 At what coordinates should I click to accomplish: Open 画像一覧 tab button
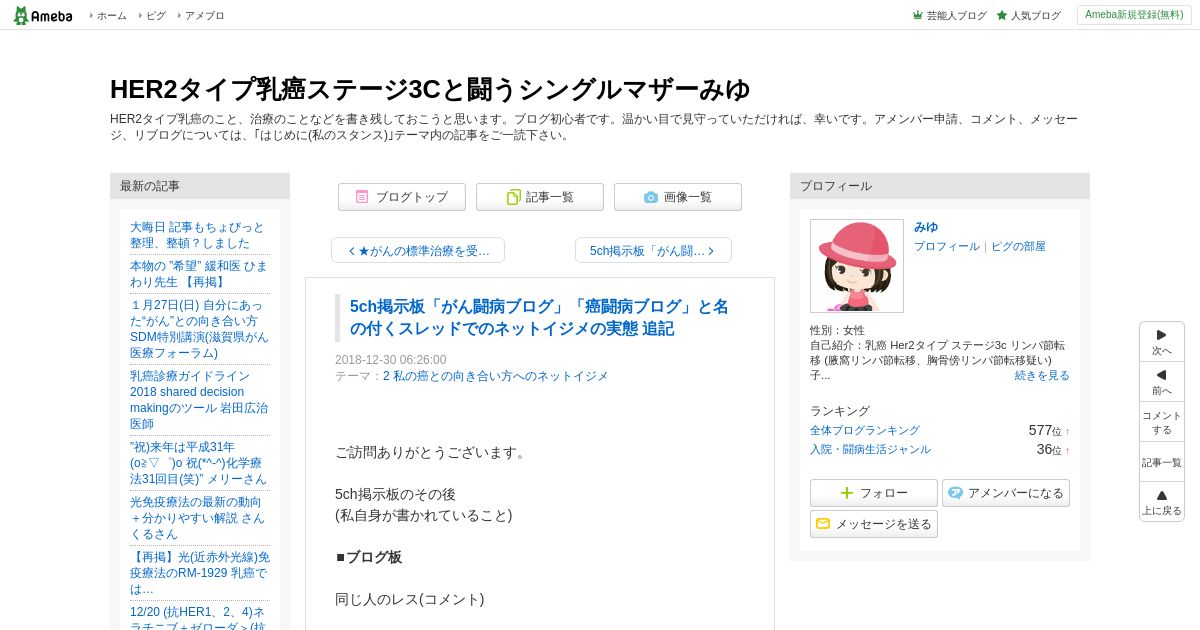[678, 197]
